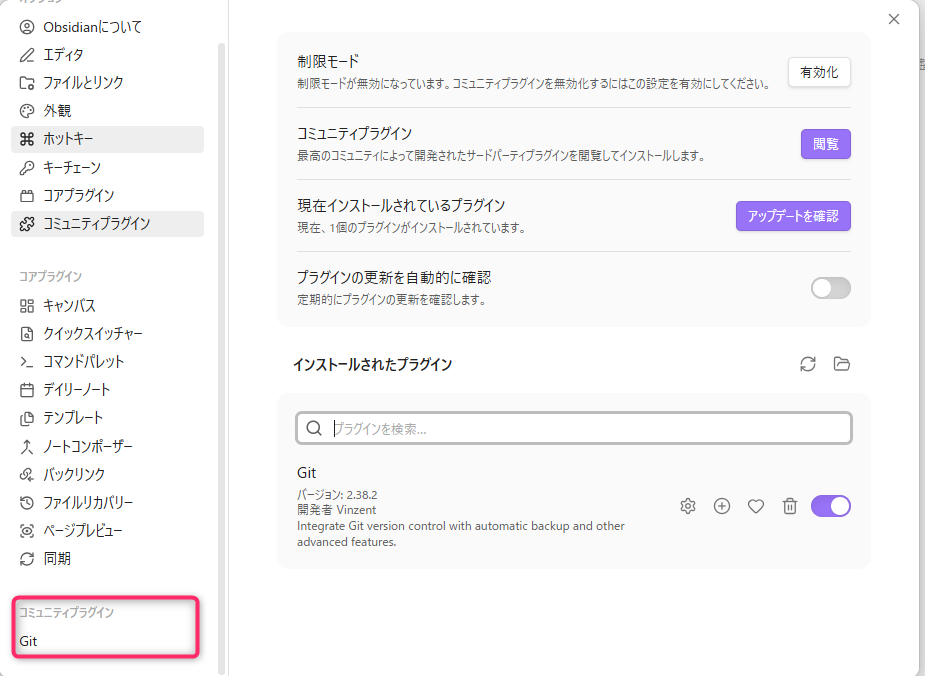The height and width of the screenshot is (676, 925).
Task: Open the Git plugin settings gear icon
Action: click(x=687, y=506)
